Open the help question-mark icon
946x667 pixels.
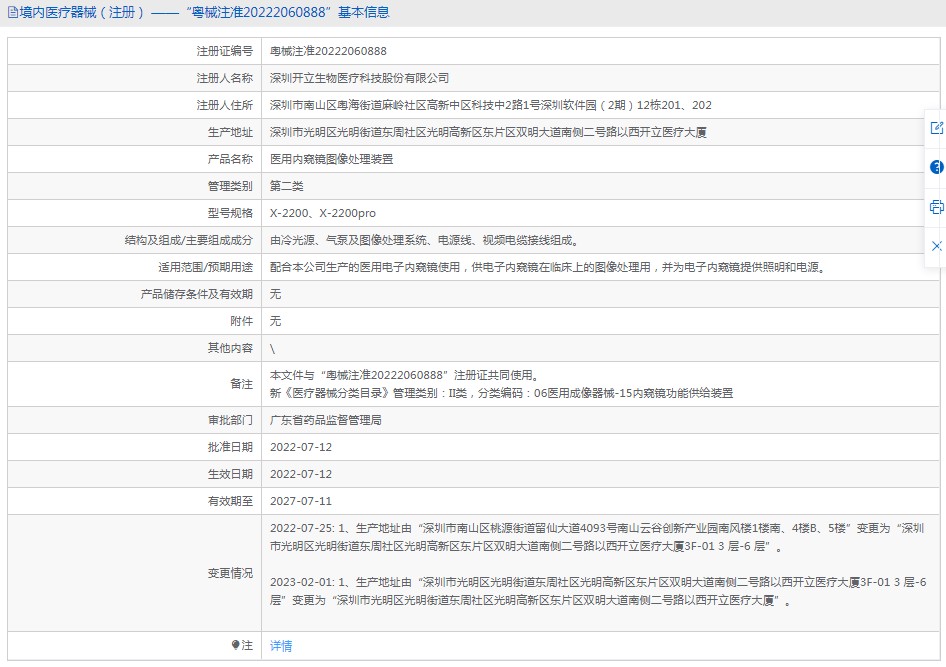[936, 167]
